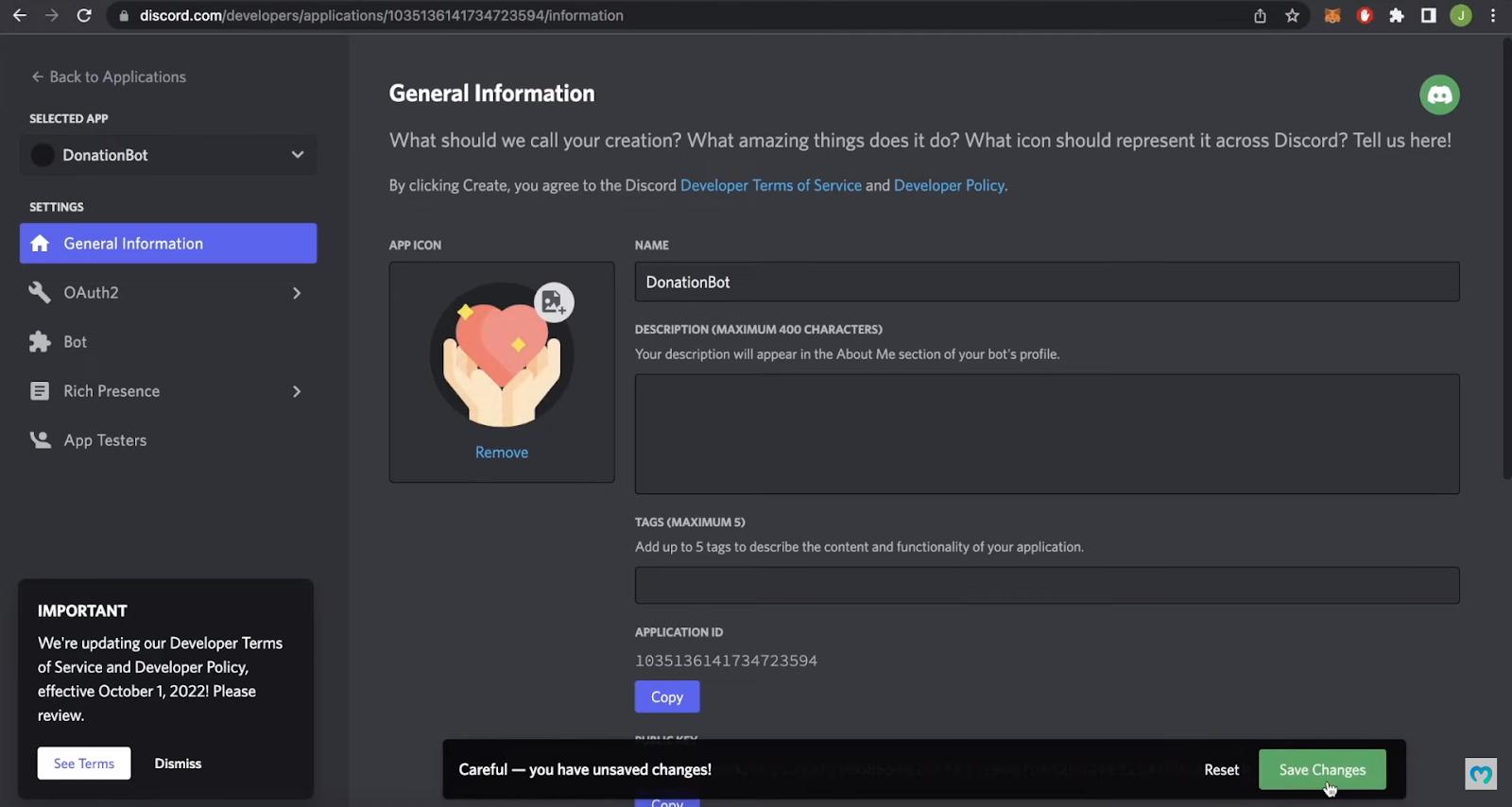Click the Rich Presence document icon

tap(40, 391)
